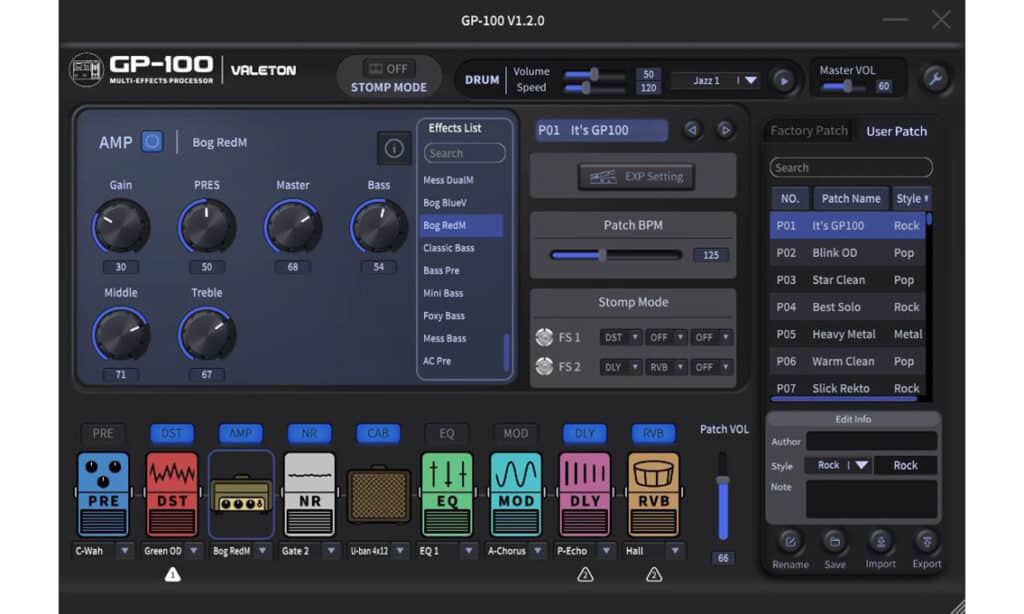Disable the RVB module

tap(653, 433)
